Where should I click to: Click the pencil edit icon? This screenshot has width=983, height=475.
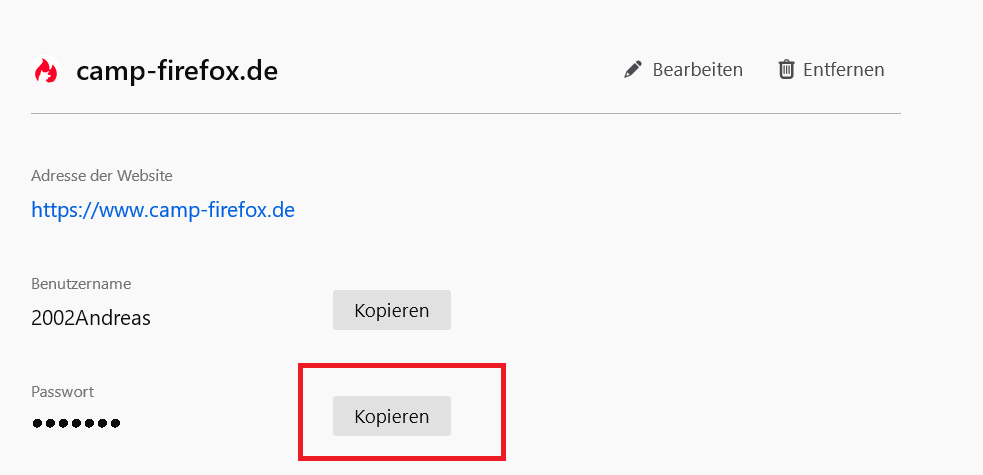pos(632,70)
